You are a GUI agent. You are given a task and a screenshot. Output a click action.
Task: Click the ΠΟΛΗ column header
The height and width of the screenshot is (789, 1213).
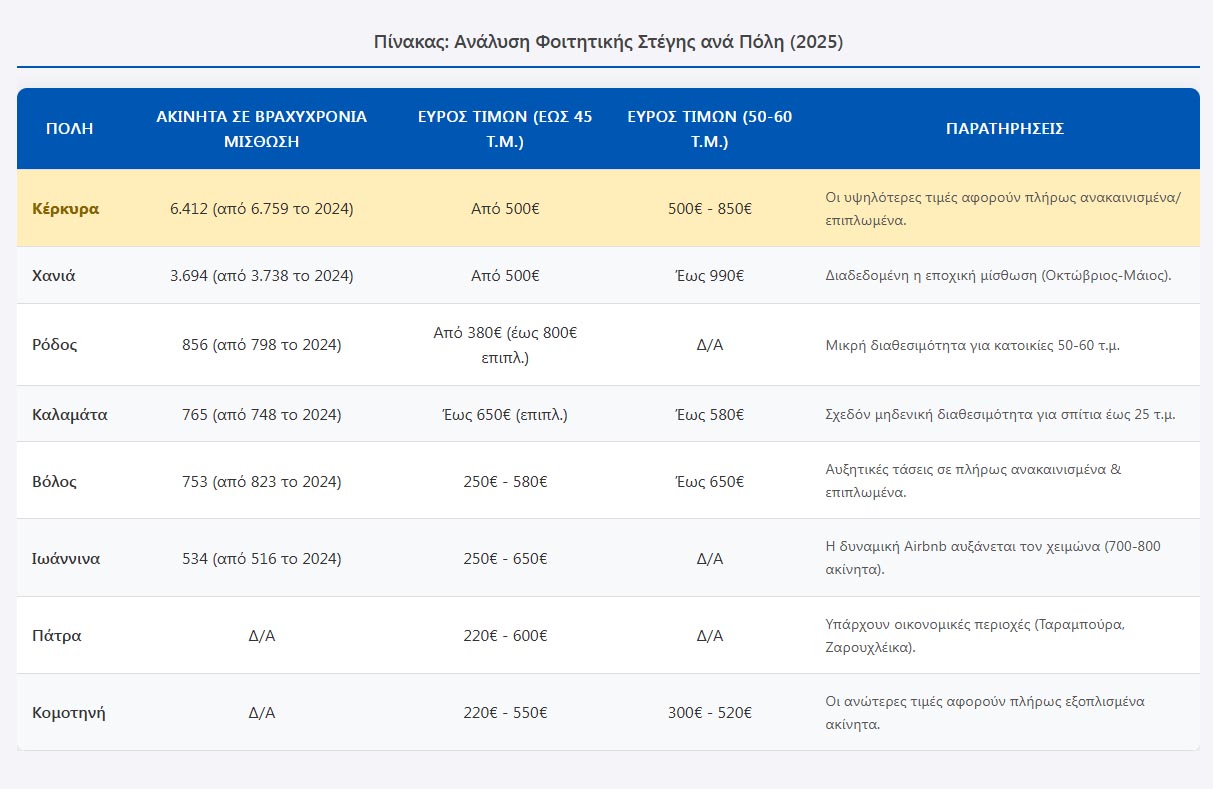69,129
